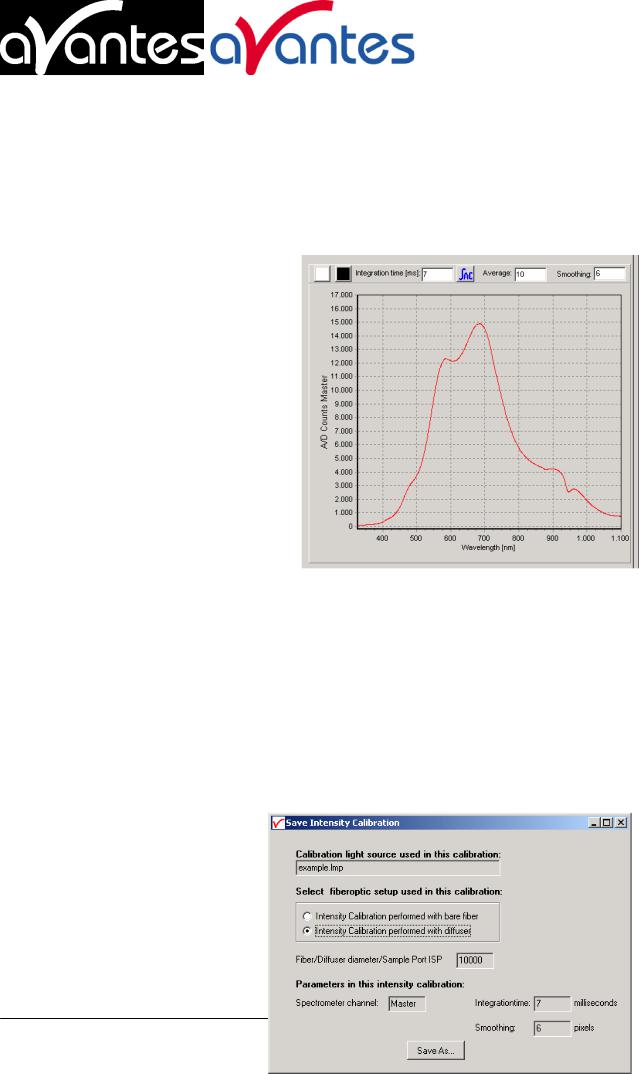
Task: Click the 1.100 X-axis value
Action: coord(620,538)
